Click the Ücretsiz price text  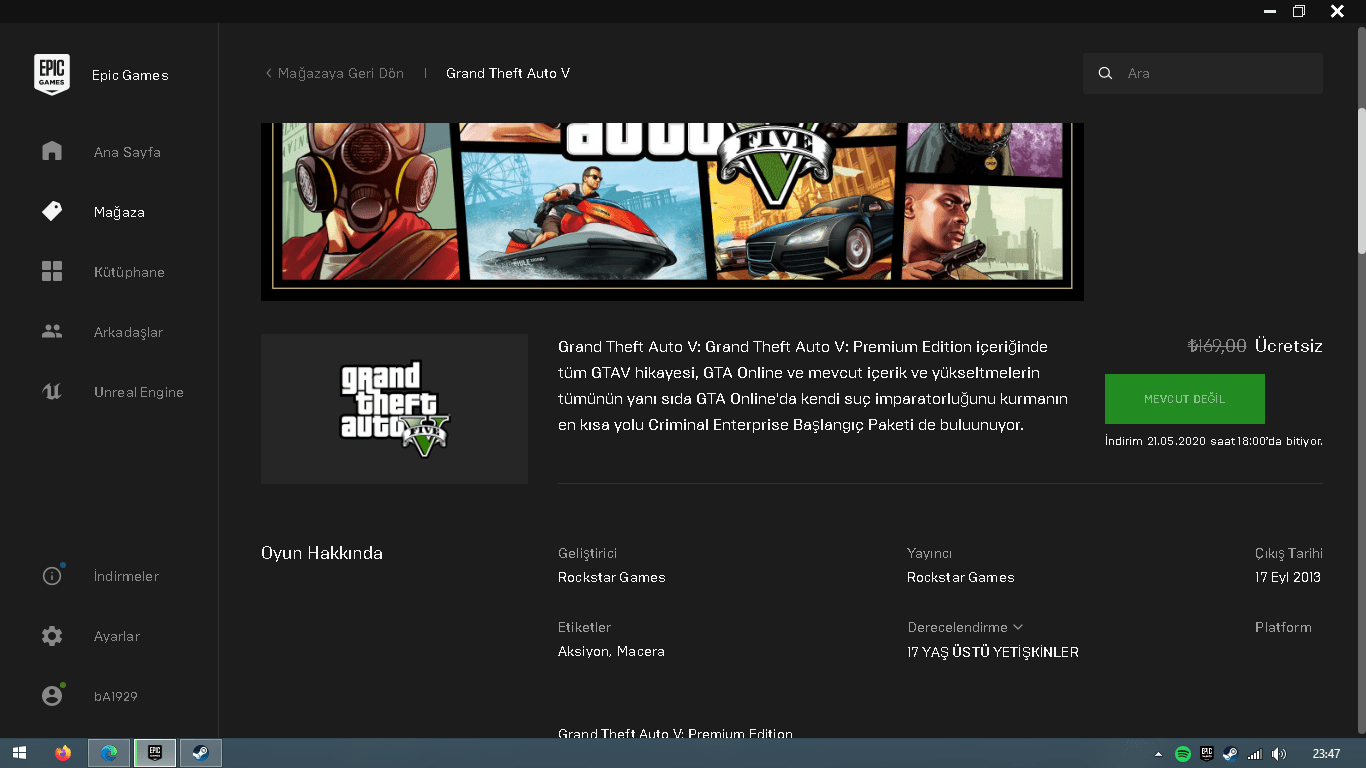pyautogui.click(x=1289, y=346)
